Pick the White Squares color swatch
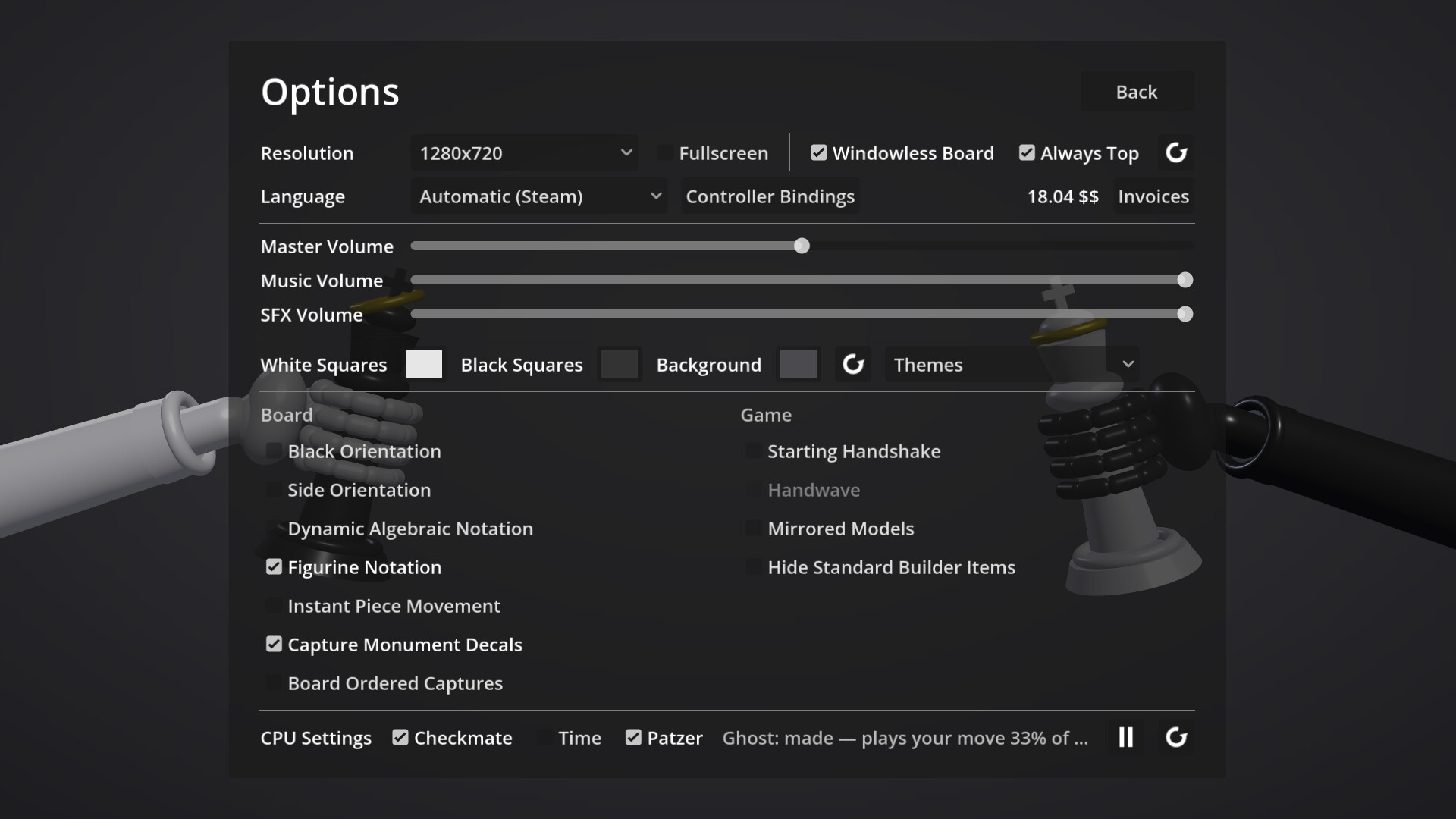Viewport: 1456px width, 819px height. pyautogui.click(x=424, y=365)
